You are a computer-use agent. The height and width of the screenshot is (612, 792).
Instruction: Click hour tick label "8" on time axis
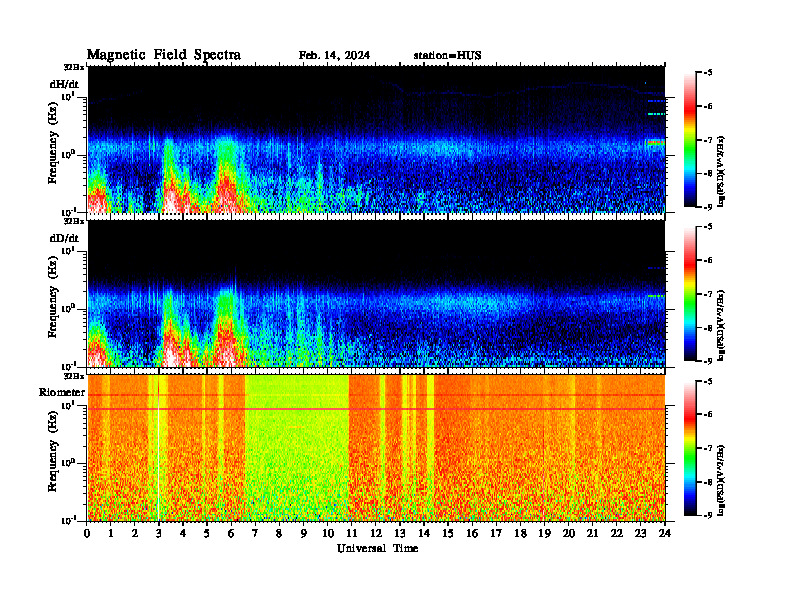click(279, 533)
